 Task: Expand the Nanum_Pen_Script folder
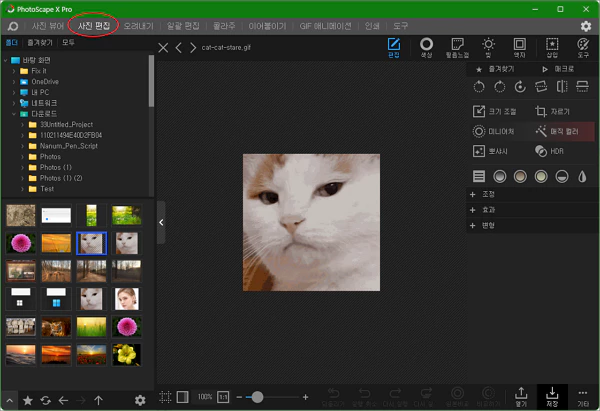pos(22,146)
